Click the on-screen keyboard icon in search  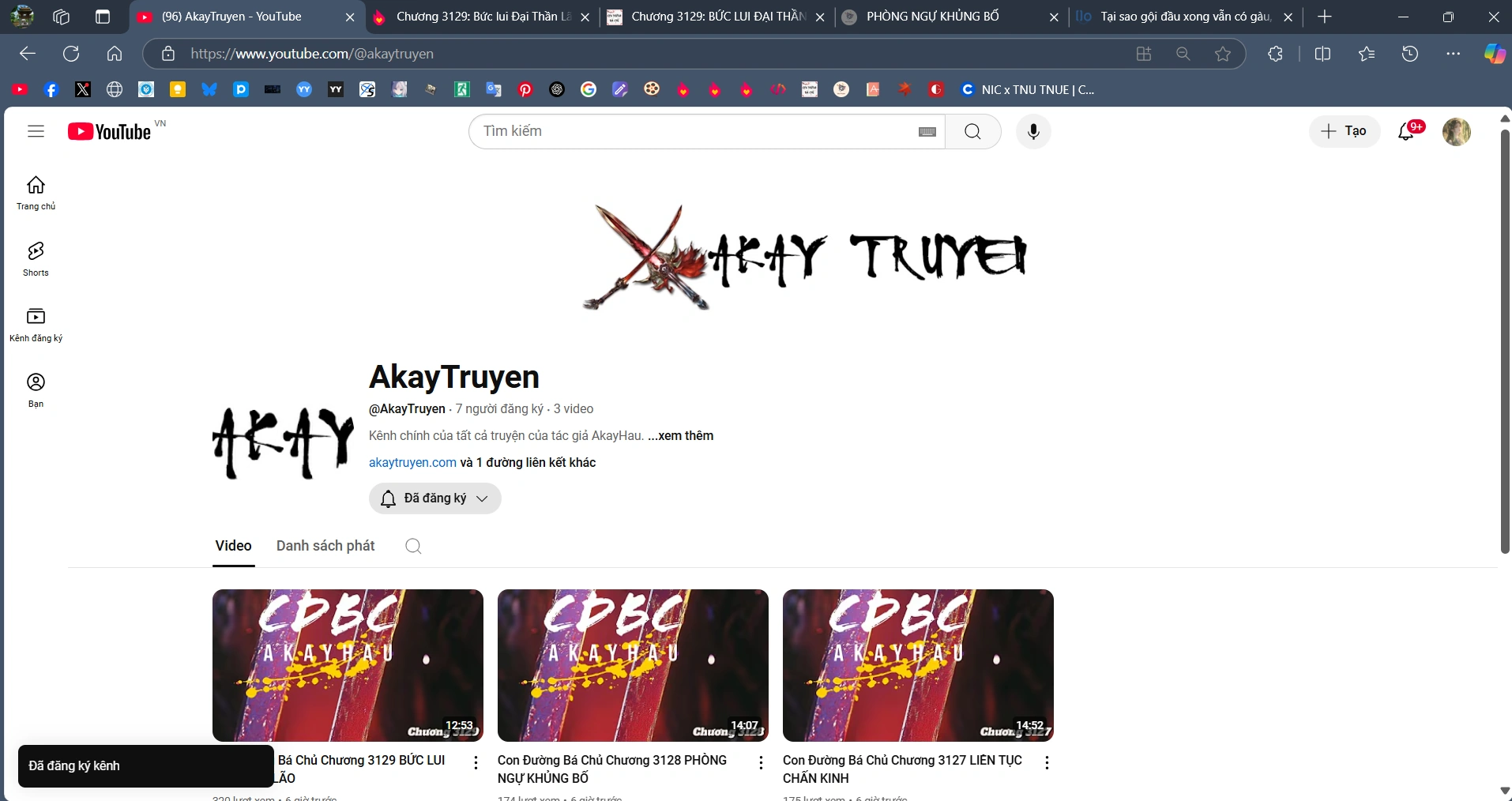click(927, 132)
